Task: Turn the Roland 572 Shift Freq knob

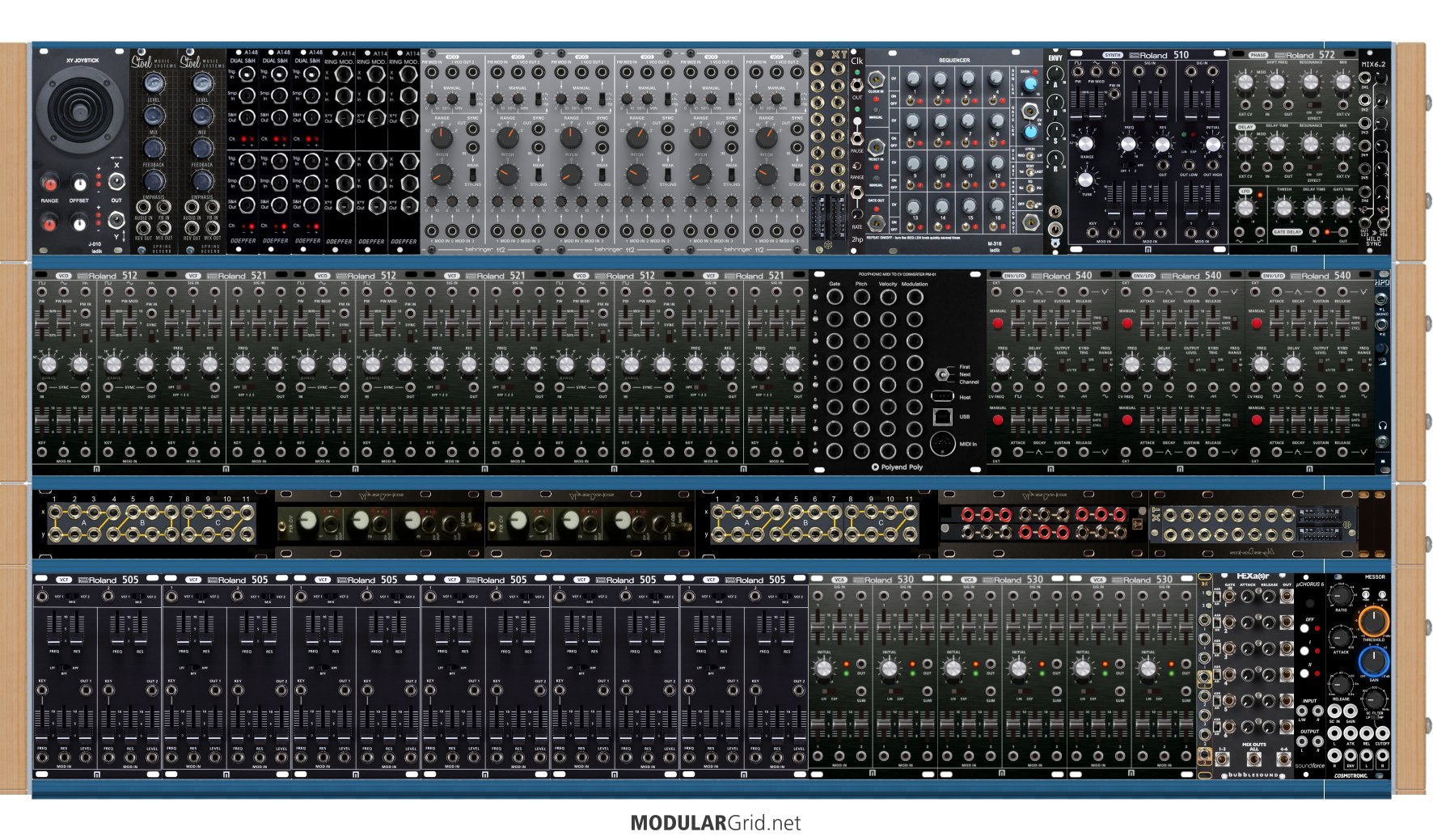Action: (1277, 82)
